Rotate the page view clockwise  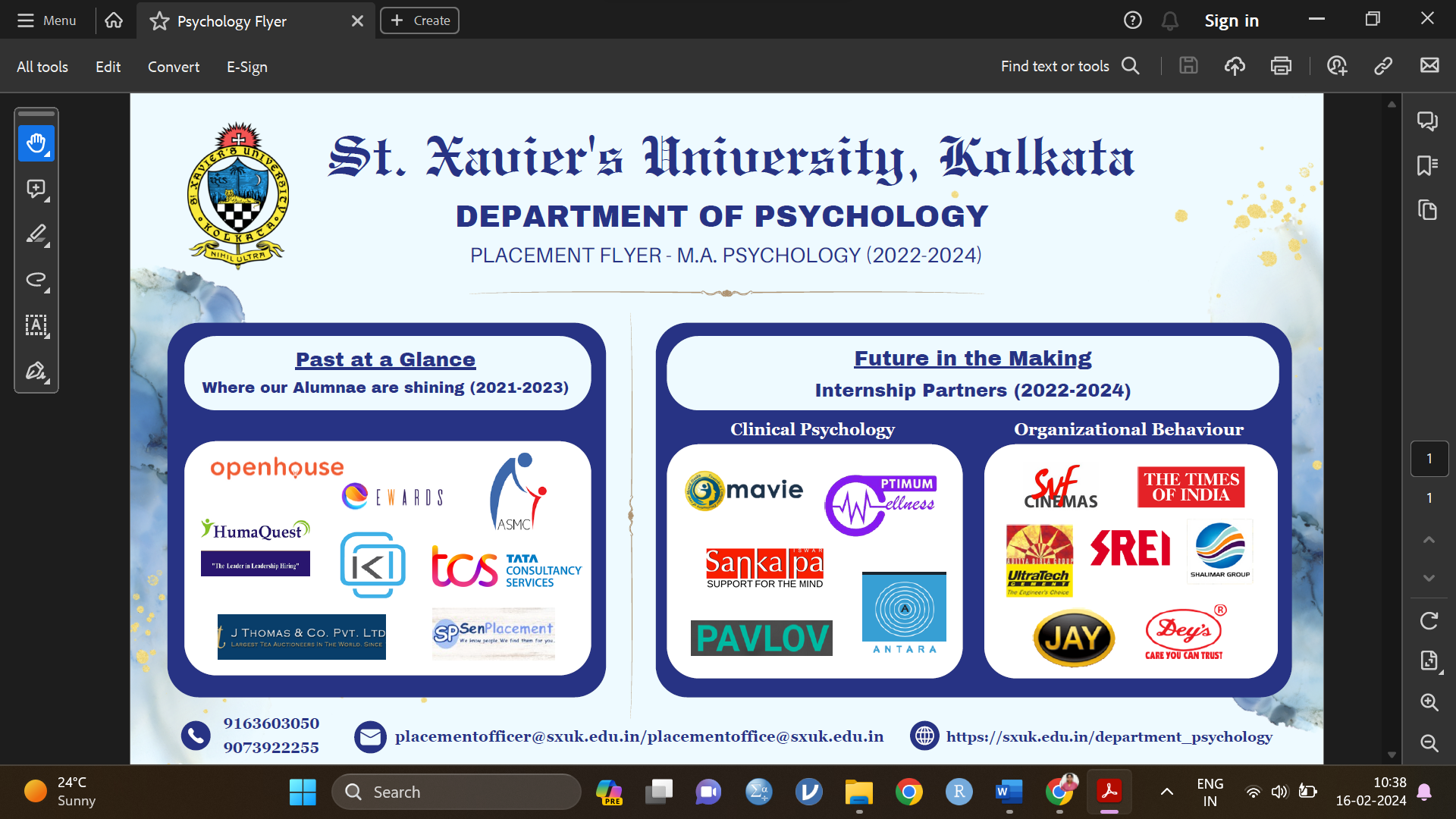click(x=1429, y=621)
